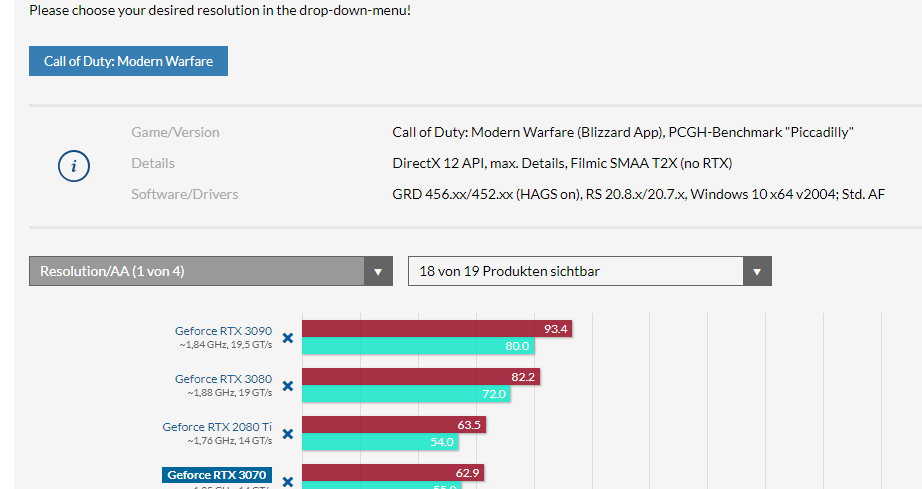Select the Game/Version label
Viewport: 922px width, 489px height.
click(175, 132)
